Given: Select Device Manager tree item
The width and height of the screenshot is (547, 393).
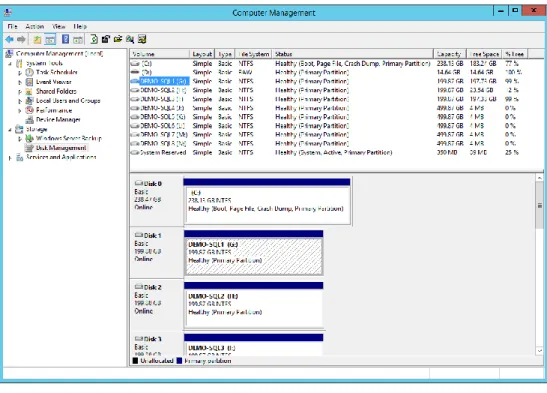Looking at the screenshot, I should point(58,120).
